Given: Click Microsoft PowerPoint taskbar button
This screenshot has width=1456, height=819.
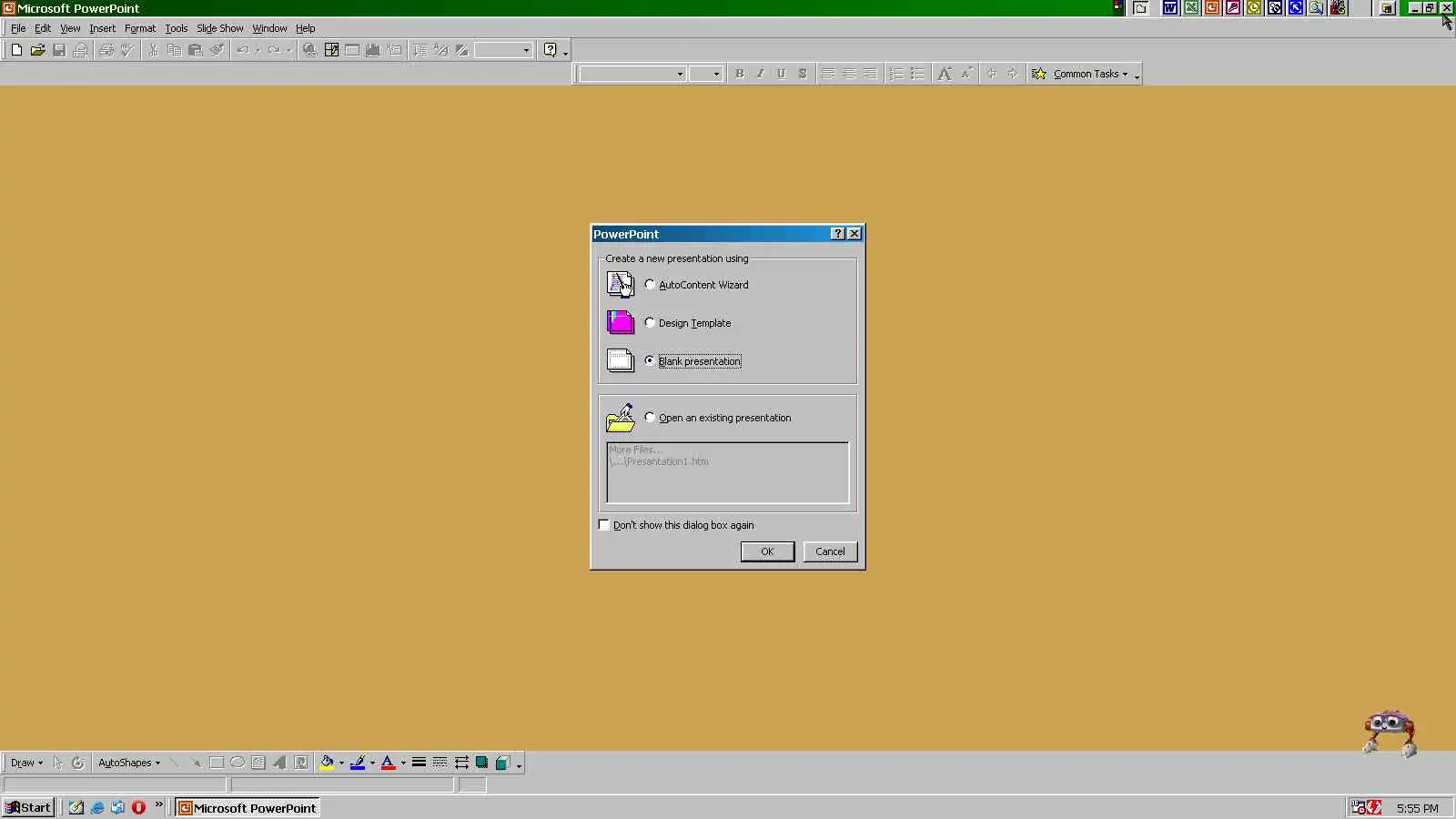Looking at the screenshot, I should 248,807.
